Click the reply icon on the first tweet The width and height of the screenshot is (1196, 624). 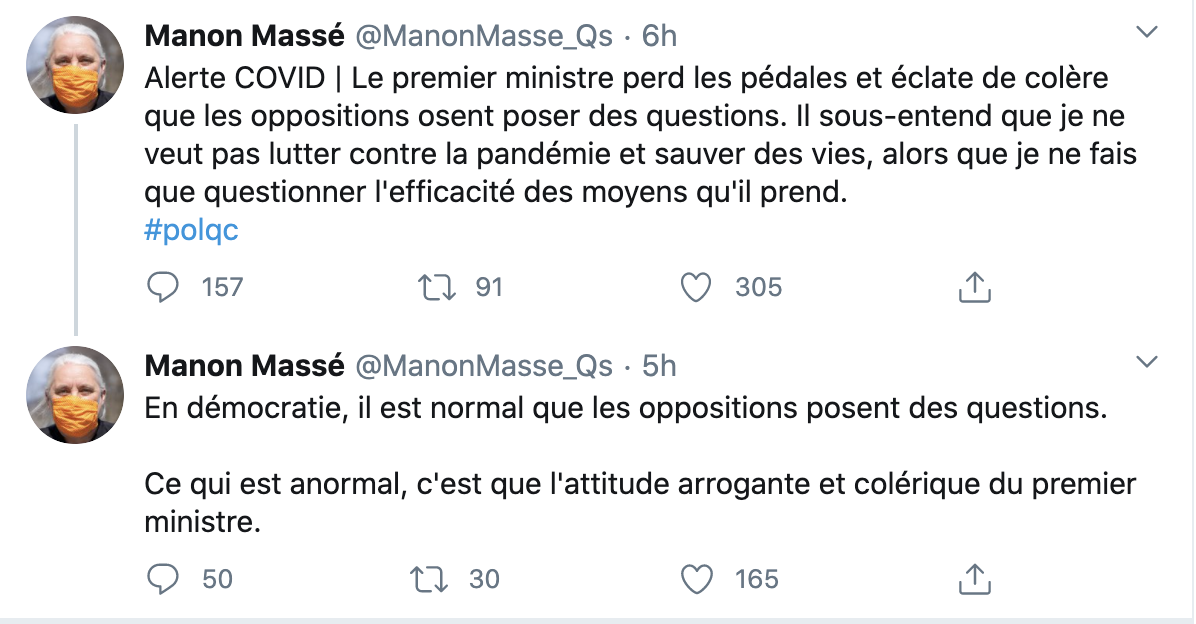[x=162, y=288]
